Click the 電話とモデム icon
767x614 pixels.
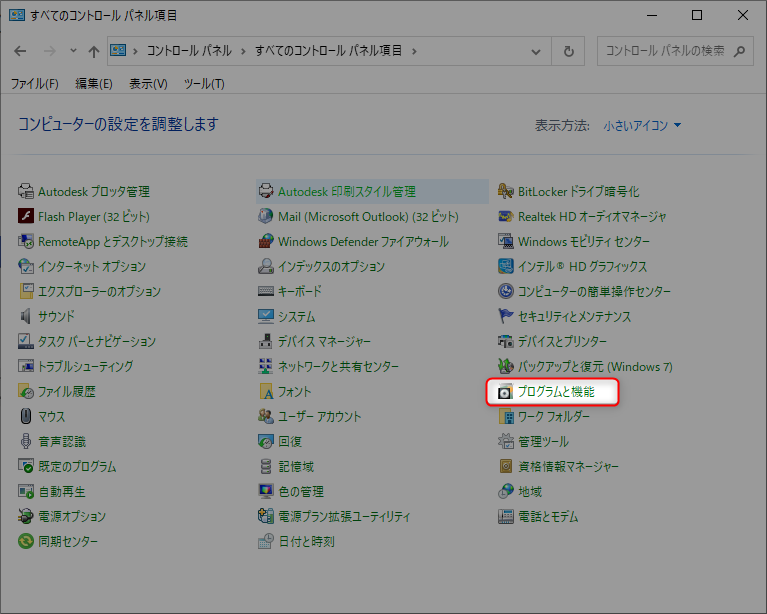pyautogui.click(x=505, y=516)
